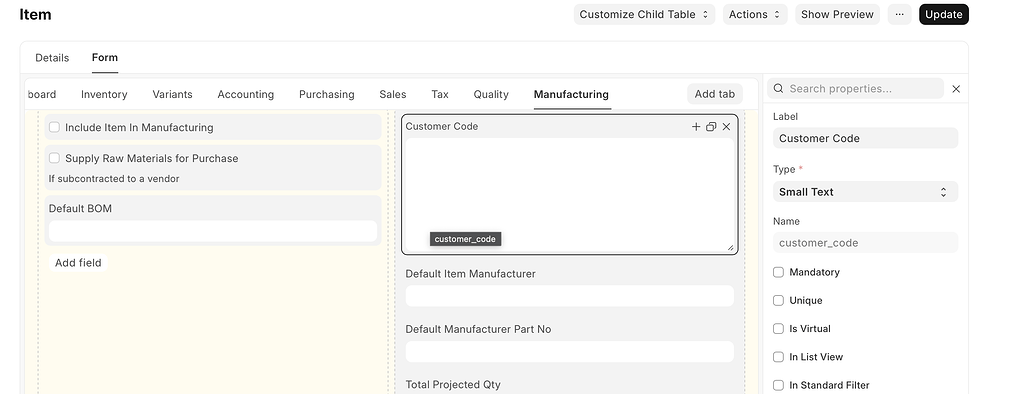Click the Default Manufacturer Part No input
Viewport: 1024px width, 394px height.
pos(569,352)
